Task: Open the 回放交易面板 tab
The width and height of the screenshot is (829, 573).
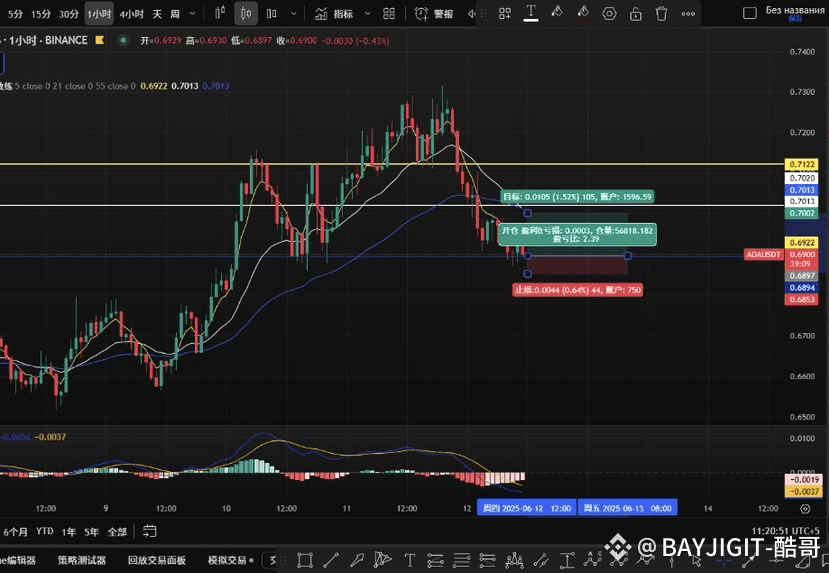Action: point(157,560)
